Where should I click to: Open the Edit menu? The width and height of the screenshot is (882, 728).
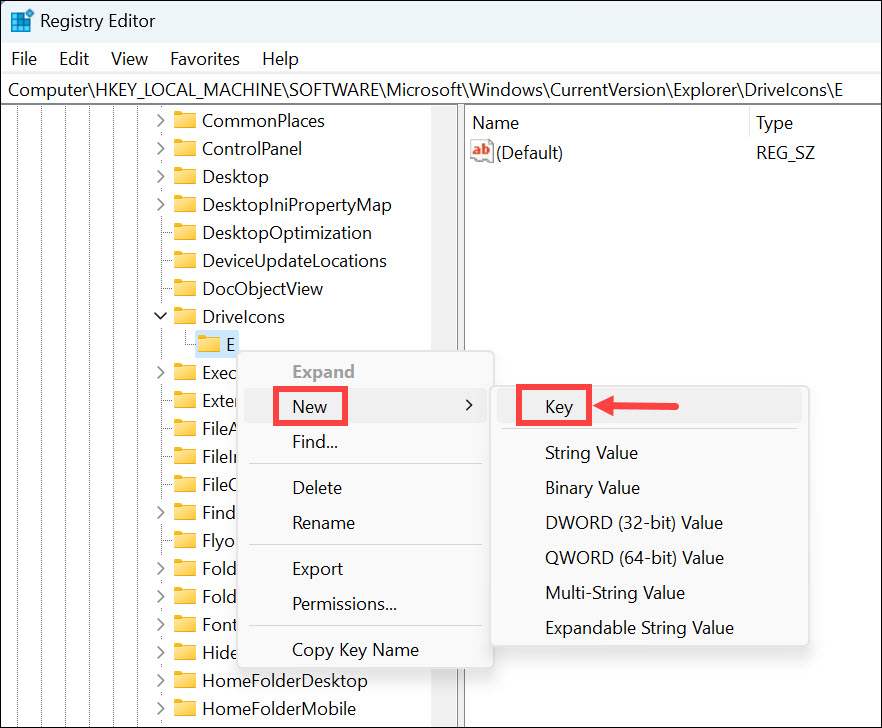click(74, 59)
